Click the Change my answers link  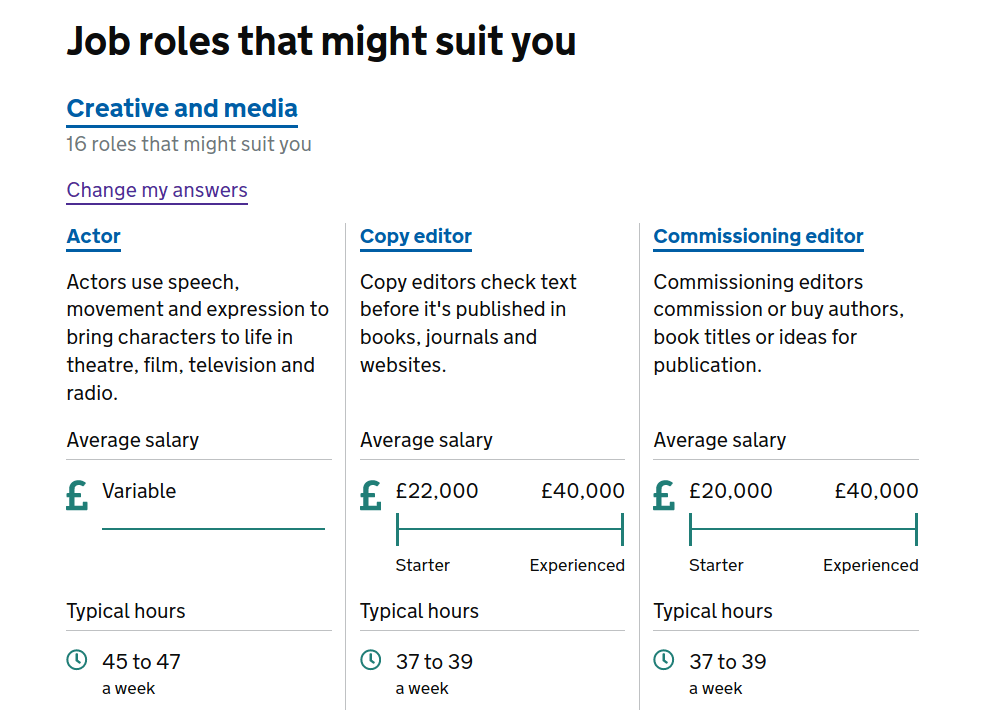pyautogui.click(x=157, y=190)
